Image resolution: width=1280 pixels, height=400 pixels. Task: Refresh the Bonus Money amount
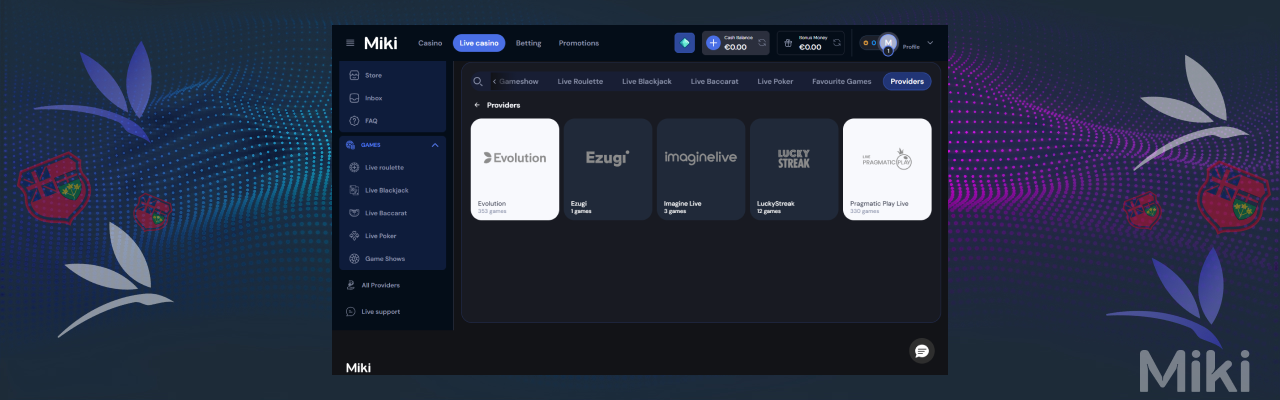pos(837,43)
